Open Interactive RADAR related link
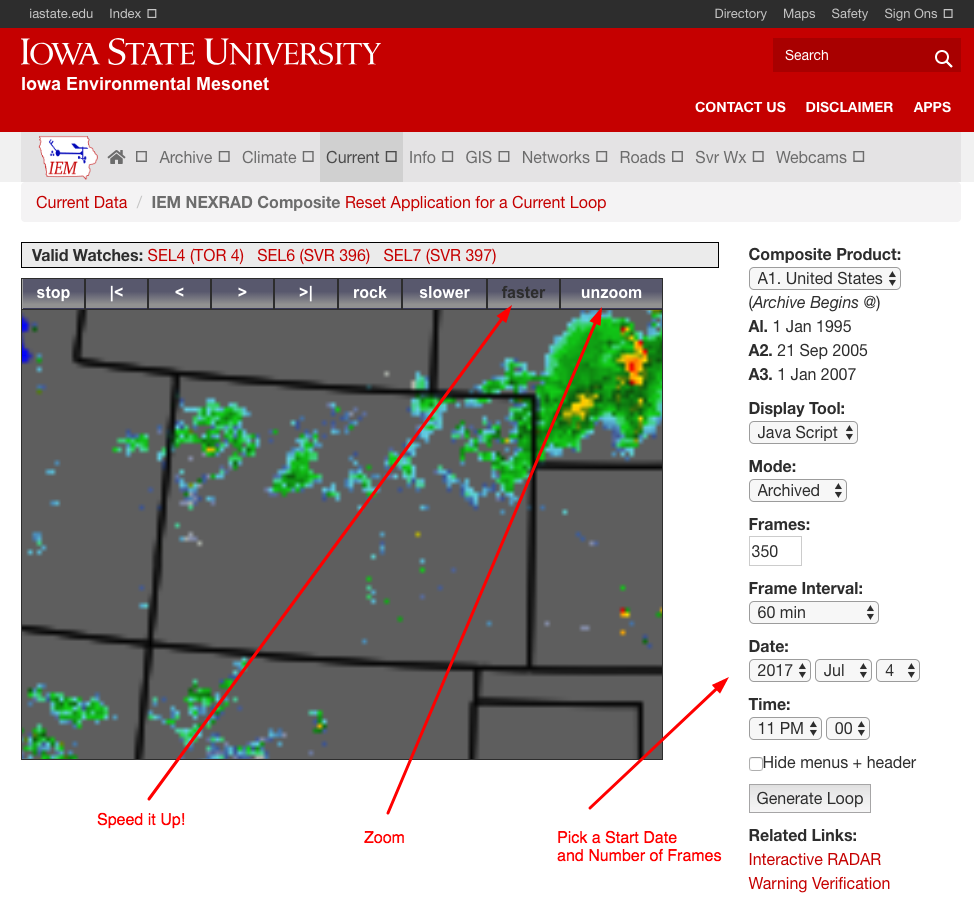This screenshot has width=974, height=908. click(814, 860)
